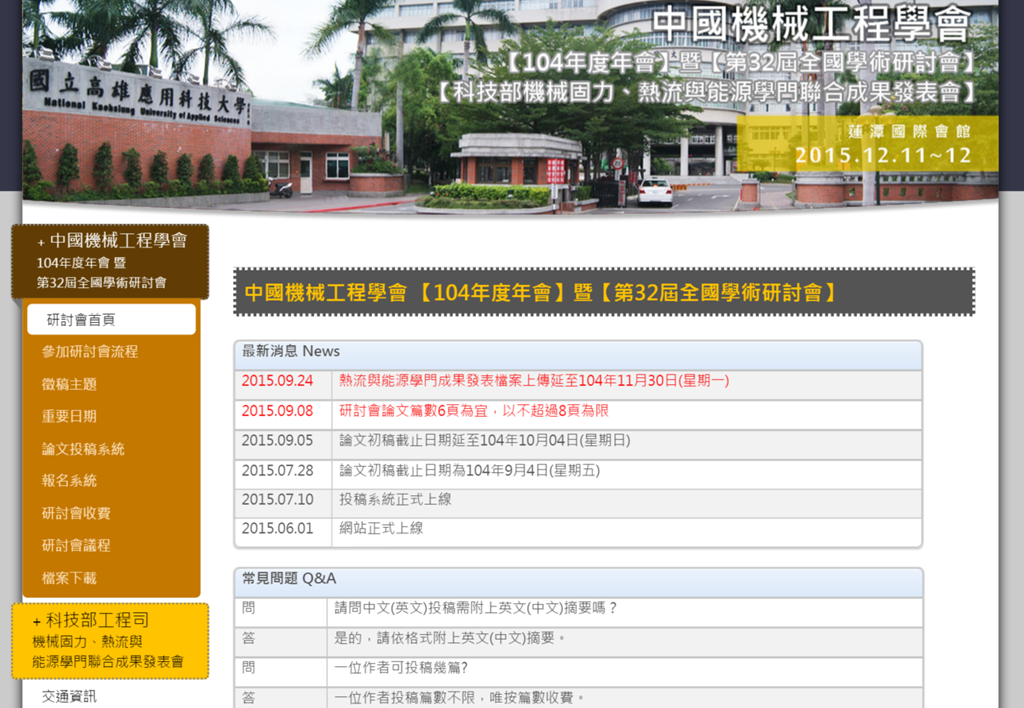Open news on deadline extended to 10月04日
The height and width of the screenshot is (708, 1024).
point(484,441)
